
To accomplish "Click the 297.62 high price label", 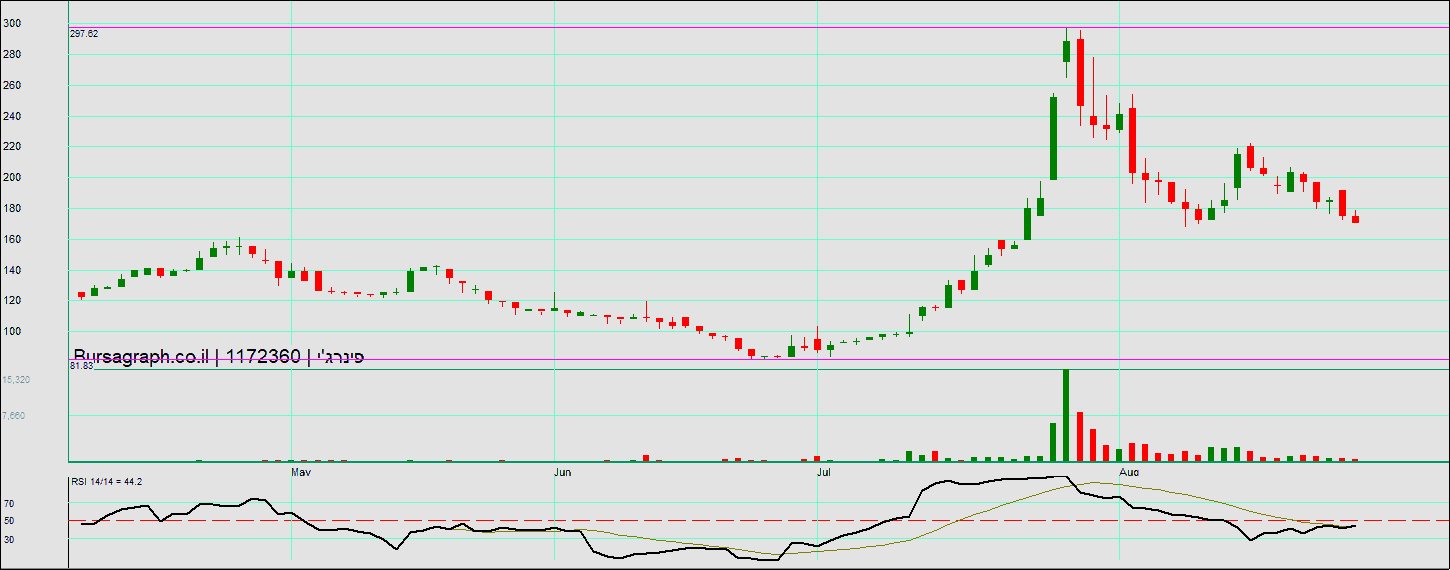I will tap(84, 34).
